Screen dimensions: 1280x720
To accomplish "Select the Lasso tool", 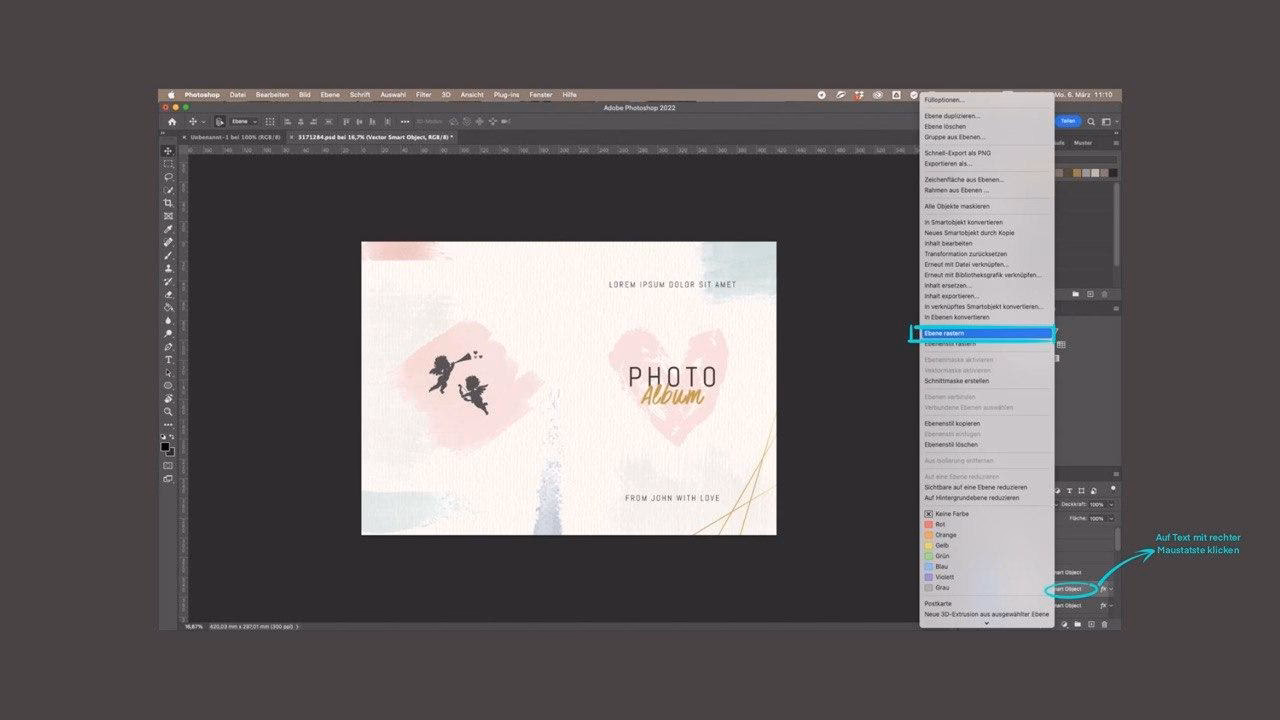I will 168,176.
